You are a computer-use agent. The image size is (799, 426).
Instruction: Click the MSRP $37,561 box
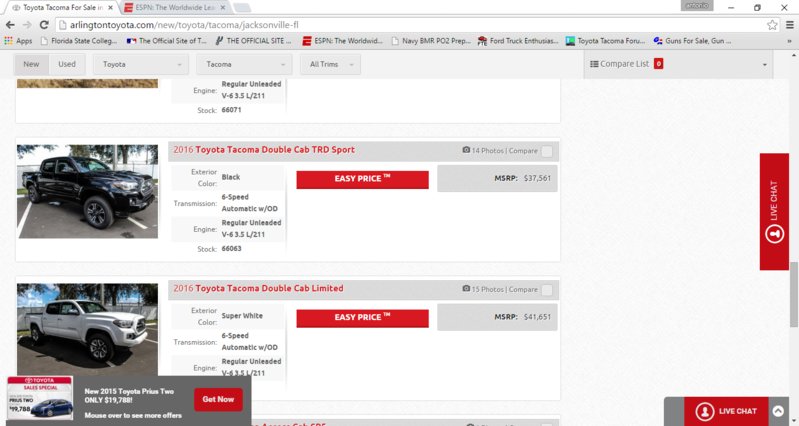point(497,178)
